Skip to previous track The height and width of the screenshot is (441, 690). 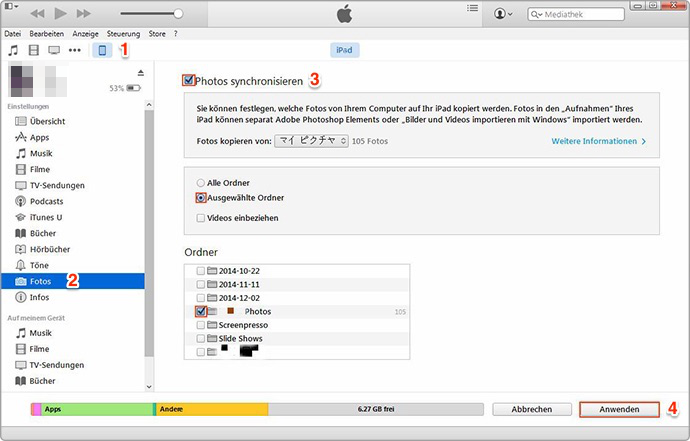tap(37, 14)
